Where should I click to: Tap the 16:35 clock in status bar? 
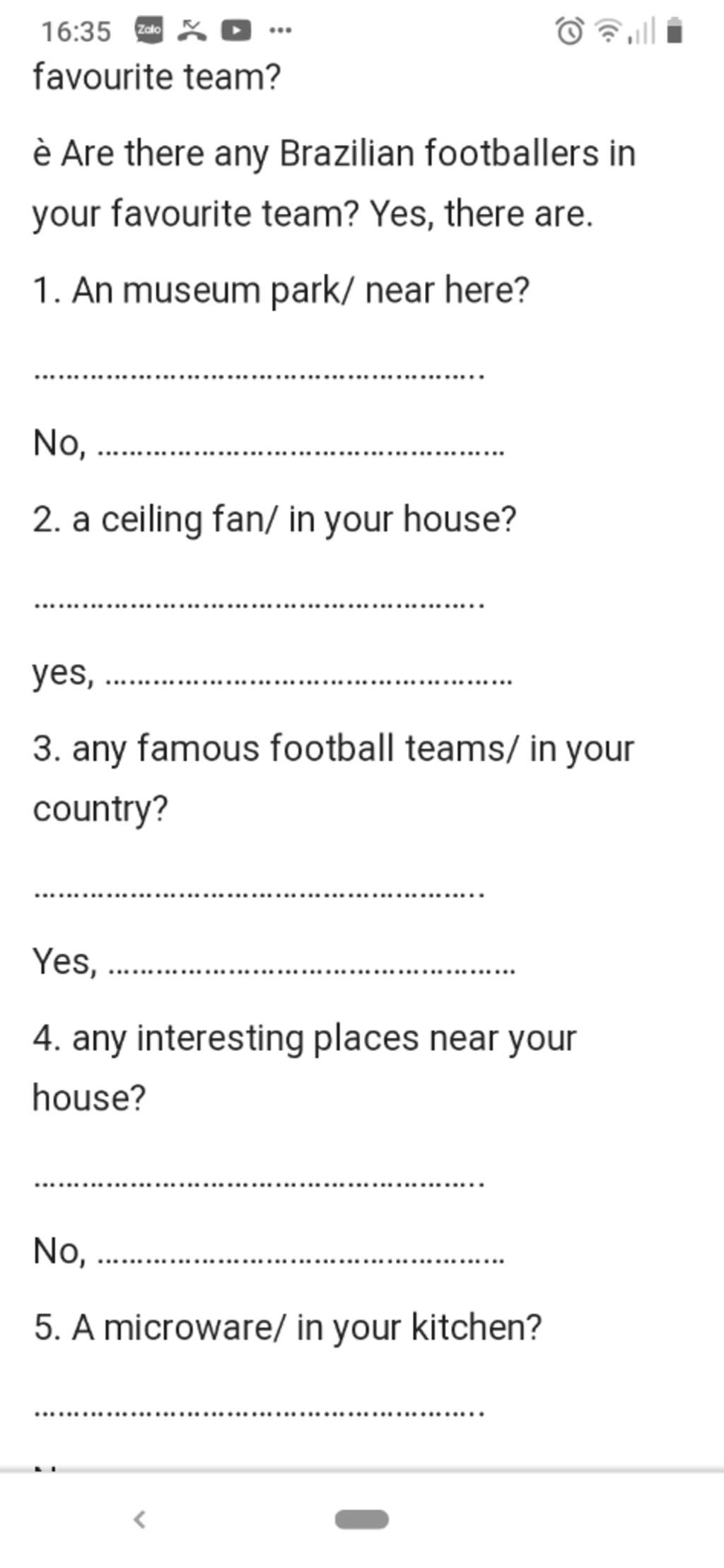pyautogui.click(x=76, y=31)
